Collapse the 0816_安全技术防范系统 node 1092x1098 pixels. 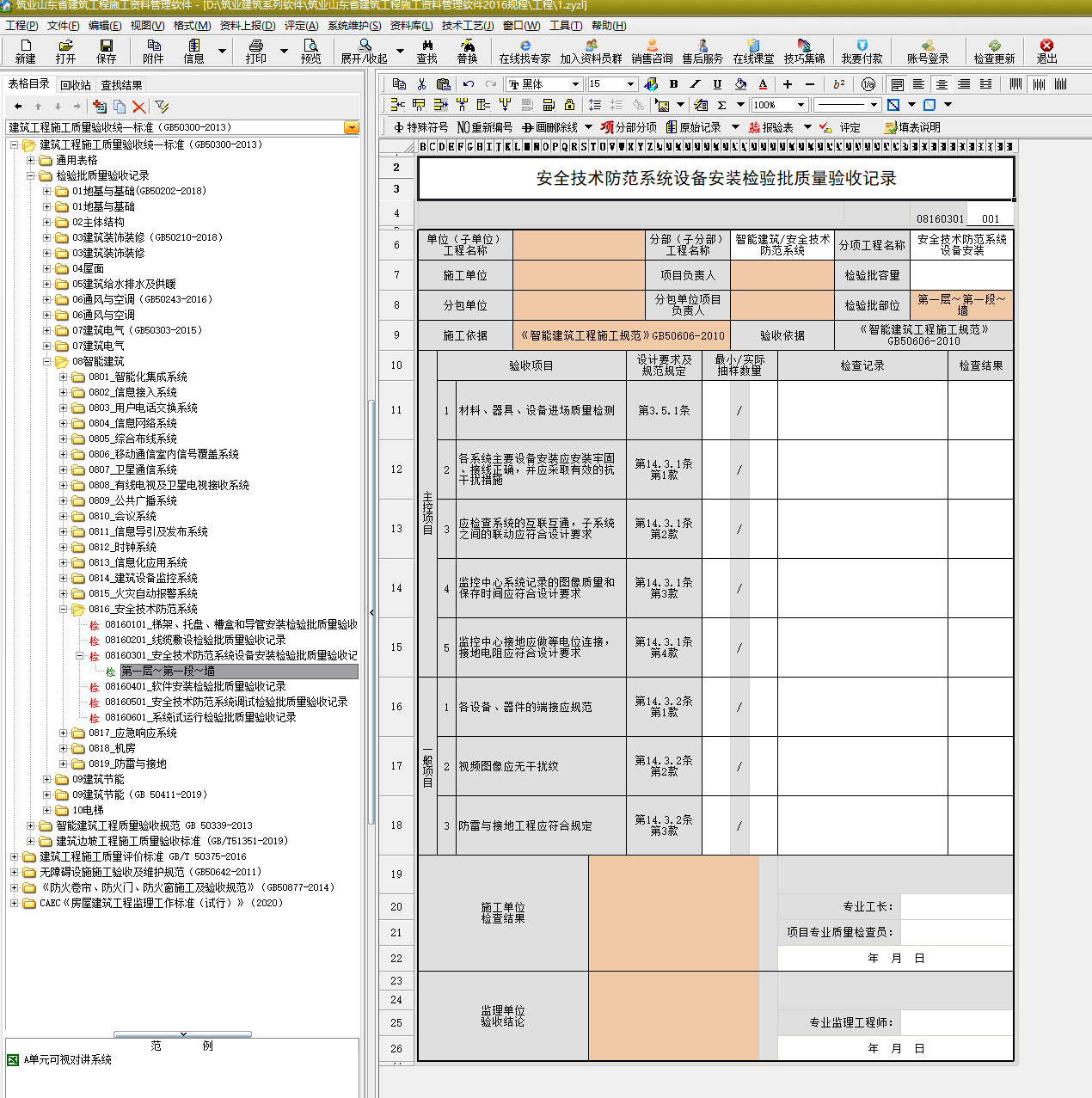pos(64,609)
